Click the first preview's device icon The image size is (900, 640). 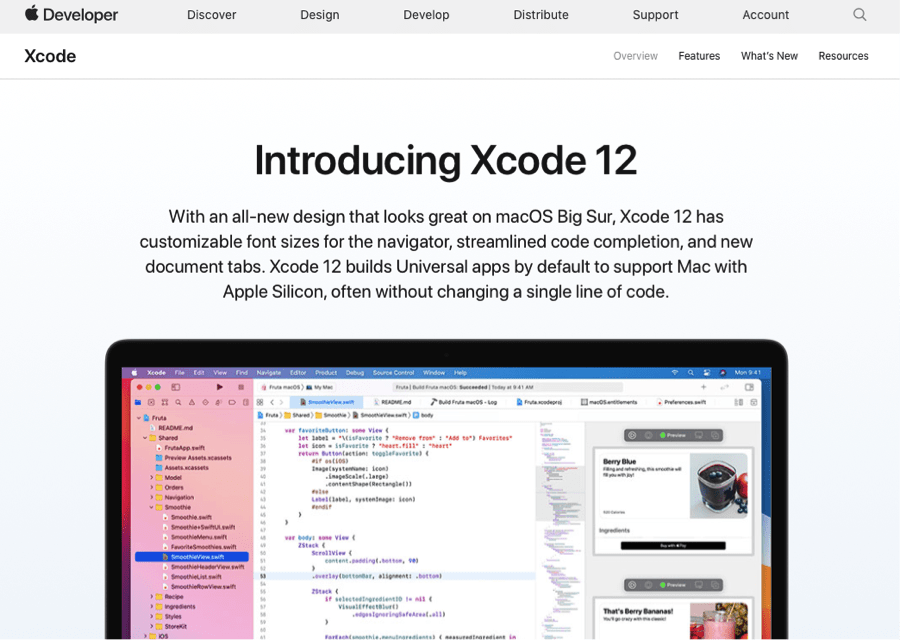tap(699, 435)
